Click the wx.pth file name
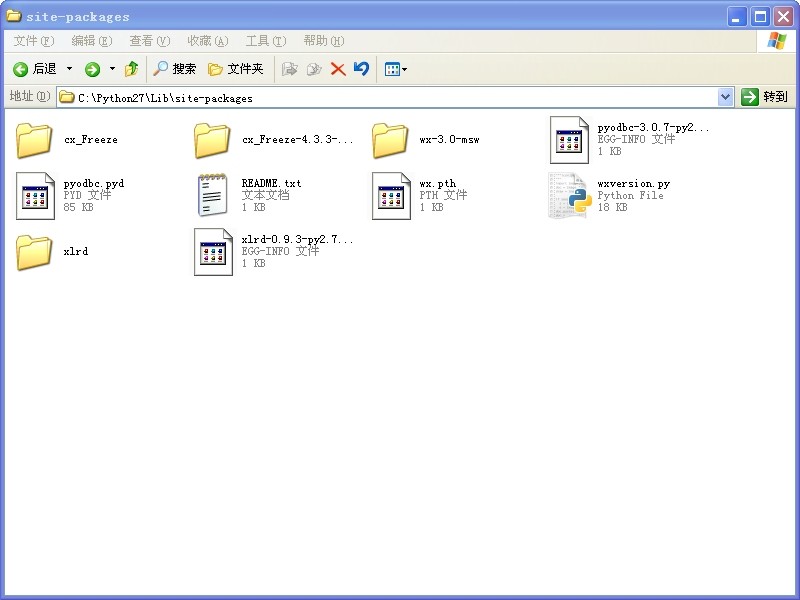Screen dimensions: 800x600 pos(438,184)
